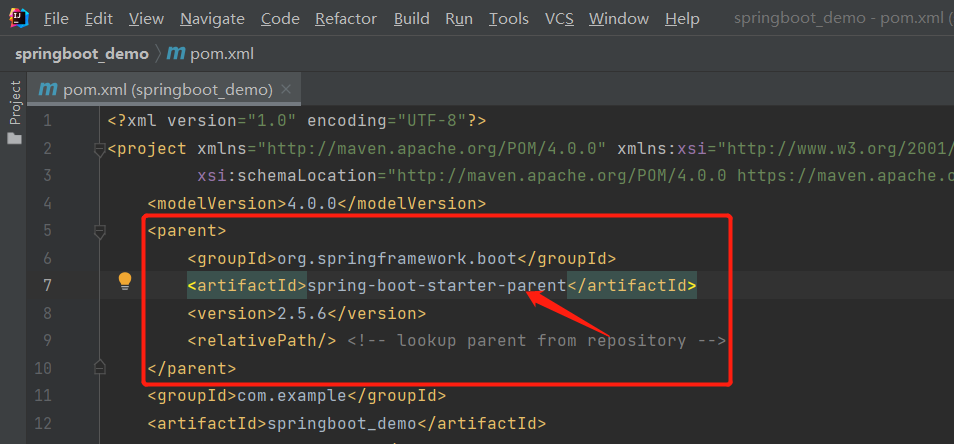Click springboot_demo in the breadcrumb bar
Viewport: 954px width, 444px height.
82,54
